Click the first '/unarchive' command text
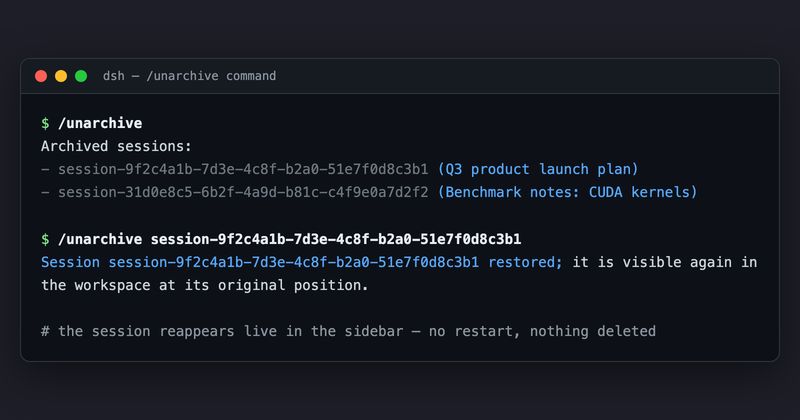 coord(100,123)
